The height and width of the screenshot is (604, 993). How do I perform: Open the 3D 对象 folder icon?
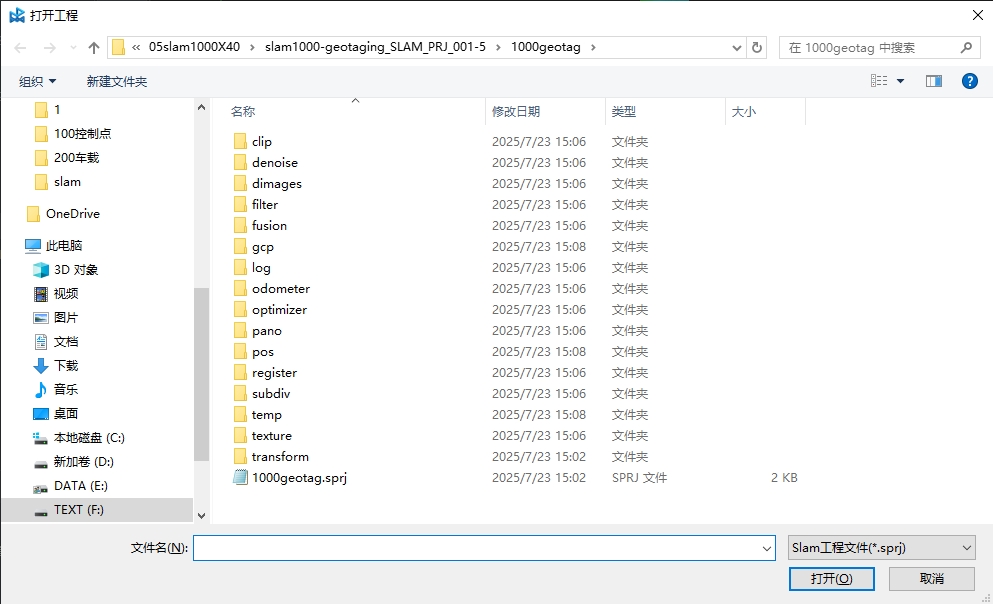pyautogui.click(x=41, y=270)
